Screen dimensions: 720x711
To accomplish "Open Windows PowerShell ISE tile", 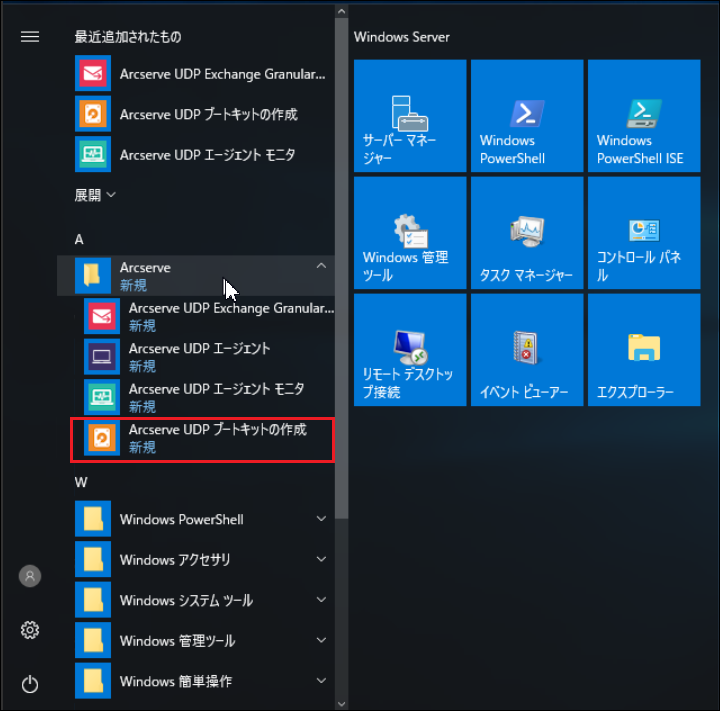I will (644, 116).
